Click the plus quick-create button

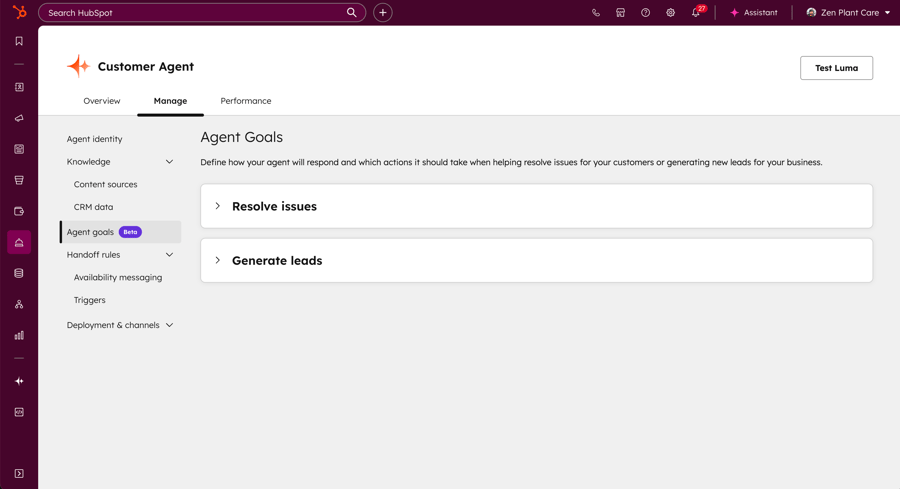click(383, 13)
